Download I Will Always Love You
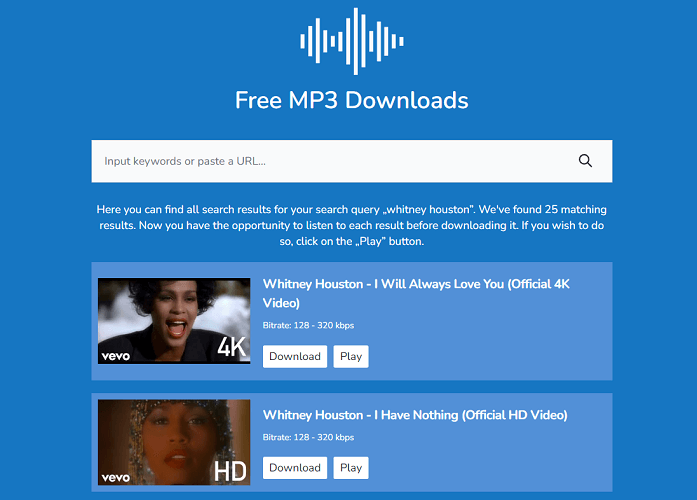 point(295,356)
